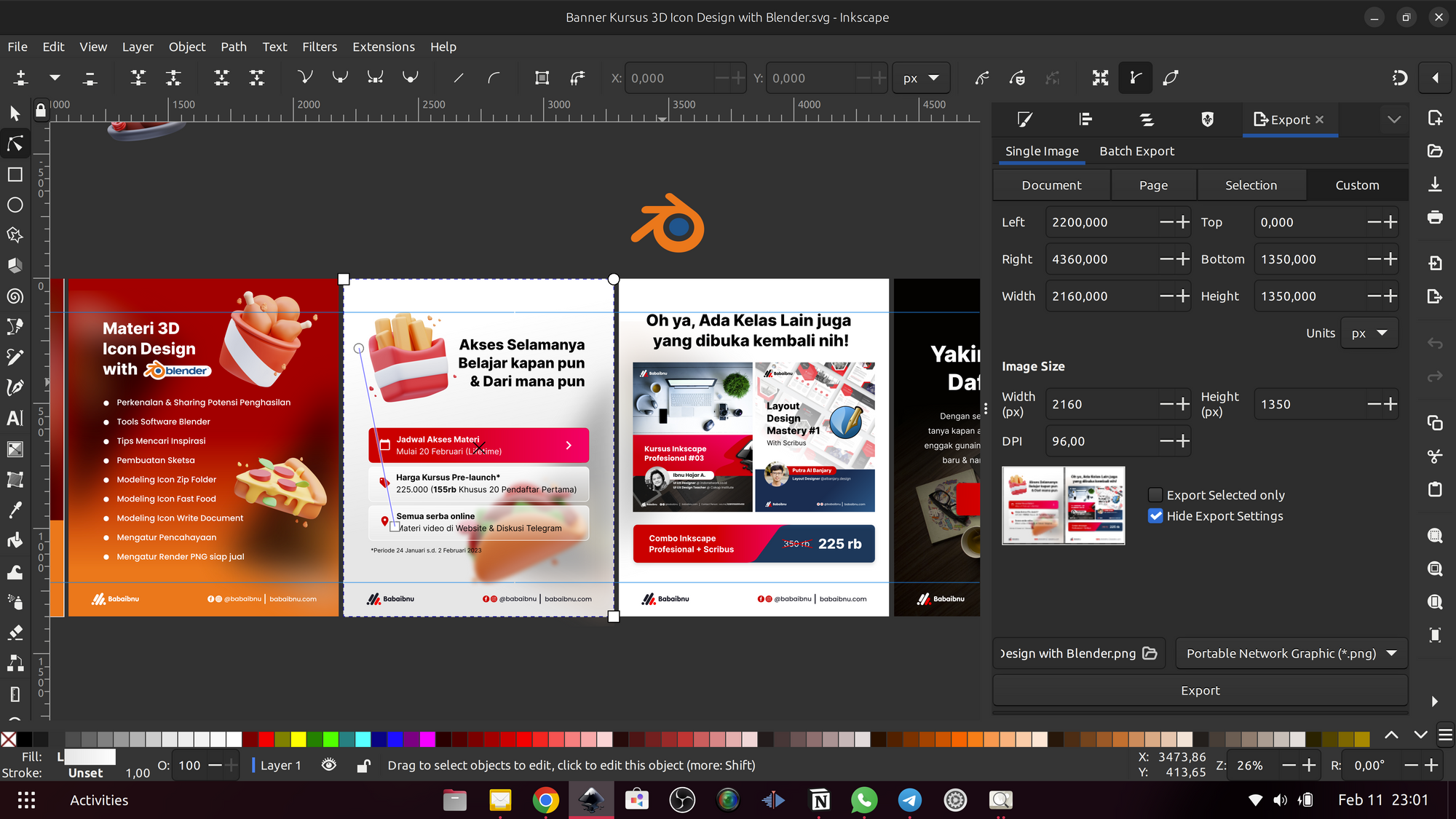Browse for export file via folder icon

click(1150, 653)
